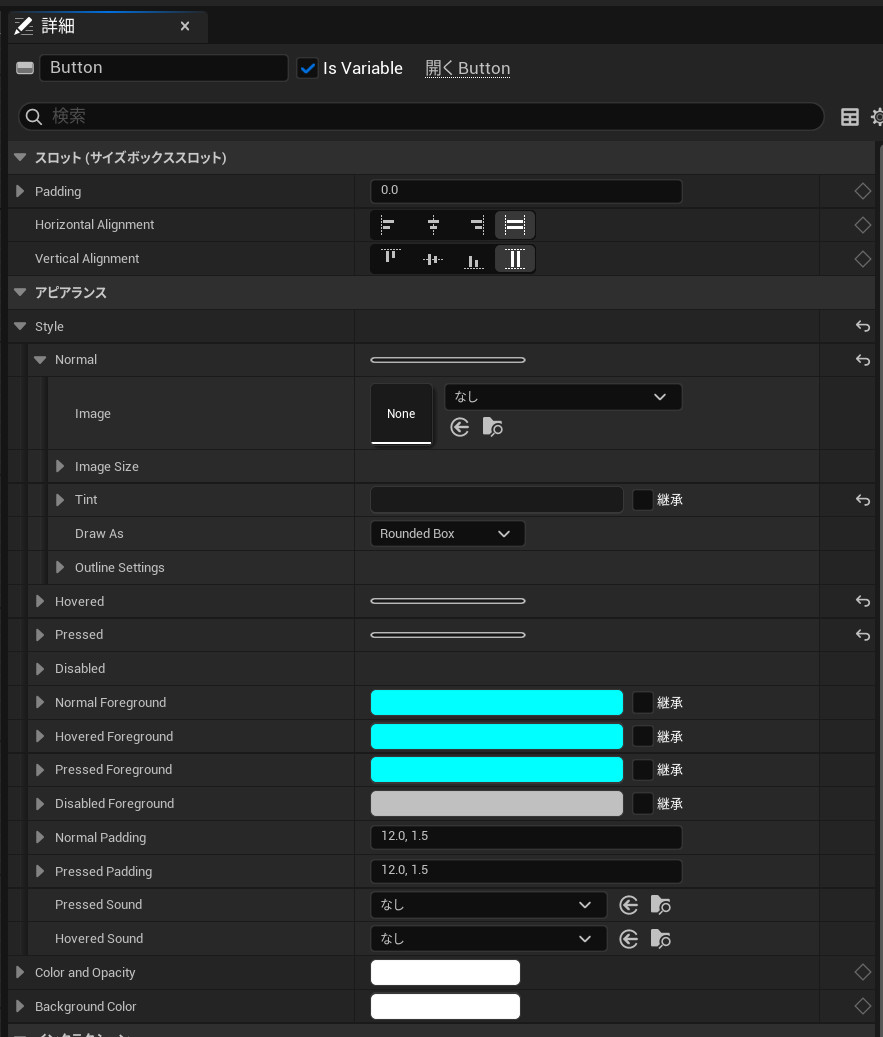Use selected asset arrow for Image
The height and width of the screenshot is (1037, 883).
[459, 427]
